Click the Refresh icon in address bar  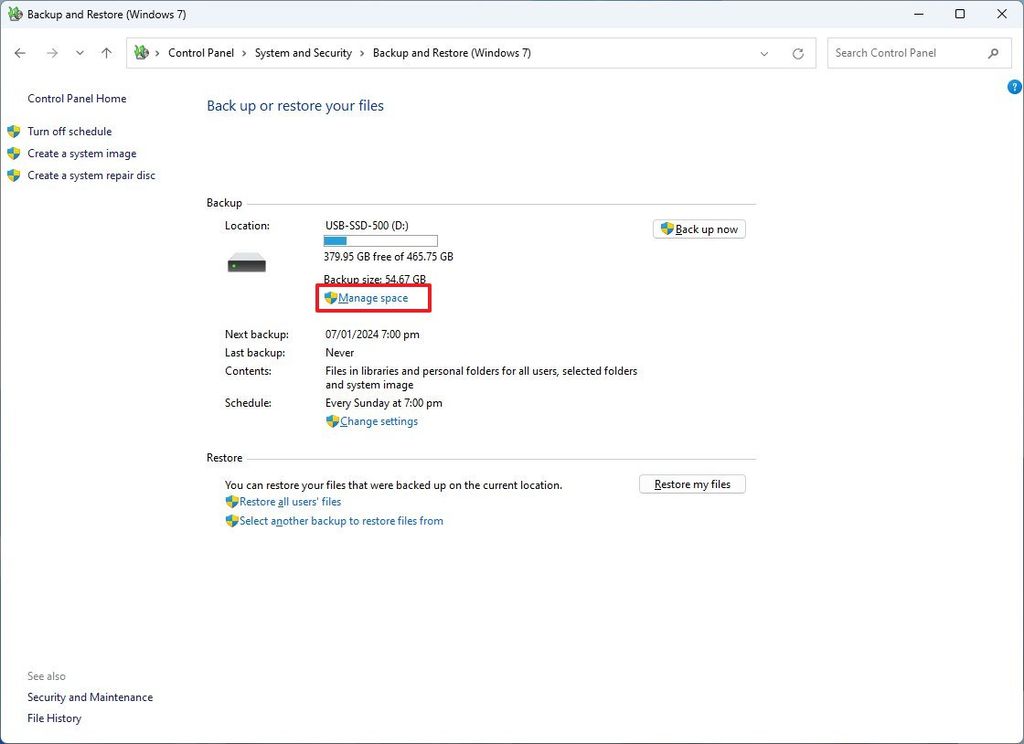pyautogui.click(x=797, y=53)
